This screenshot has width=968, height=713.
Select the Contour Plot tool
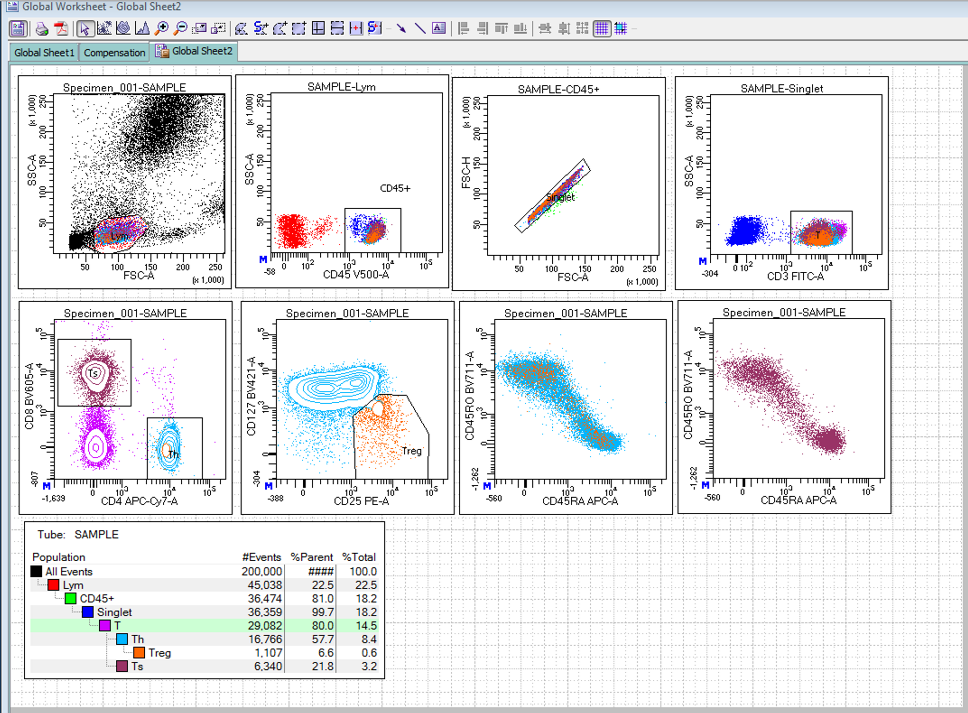(x=122, y=29)
